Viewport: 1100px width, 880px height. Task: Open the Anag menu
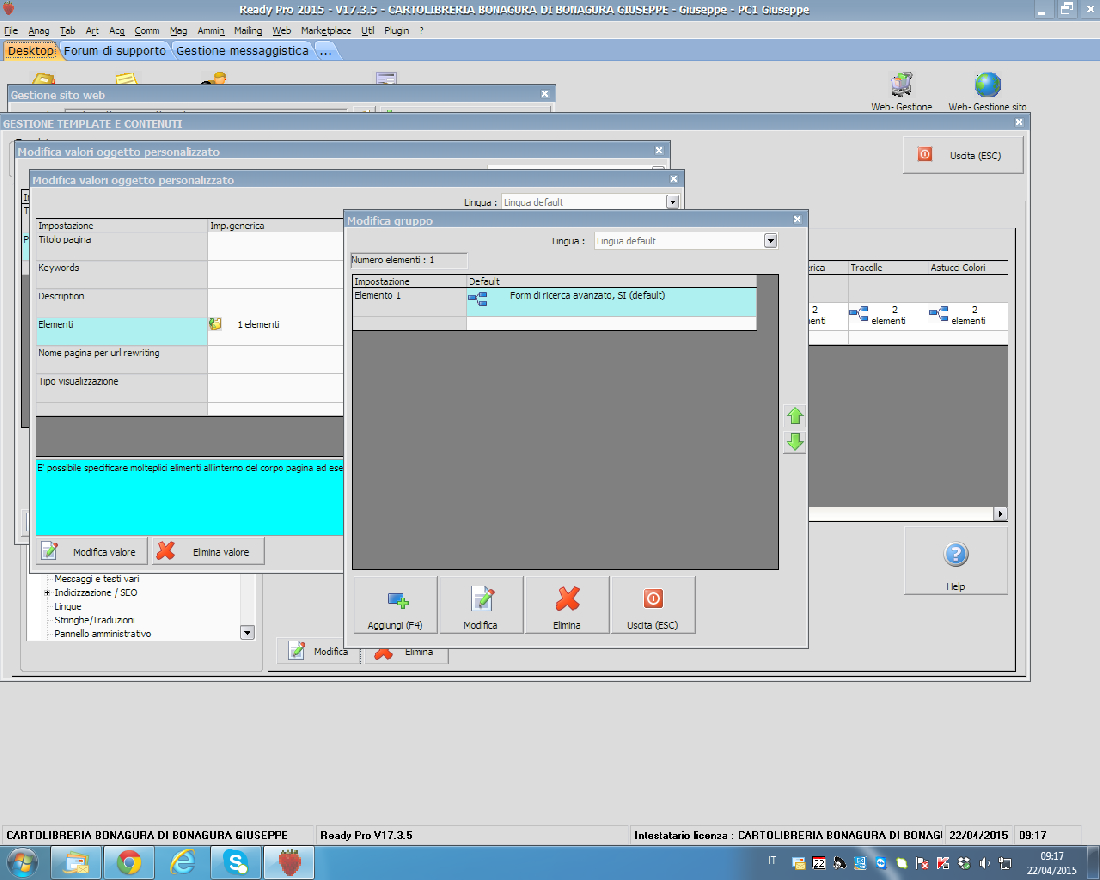point(39,30)
